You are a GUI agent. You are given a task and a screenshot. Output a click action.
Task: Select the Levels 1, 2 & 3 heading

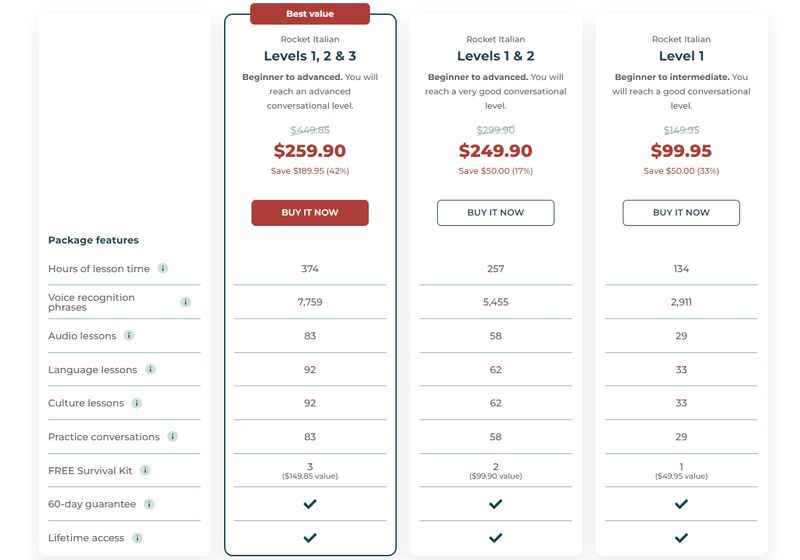(310, 56)
